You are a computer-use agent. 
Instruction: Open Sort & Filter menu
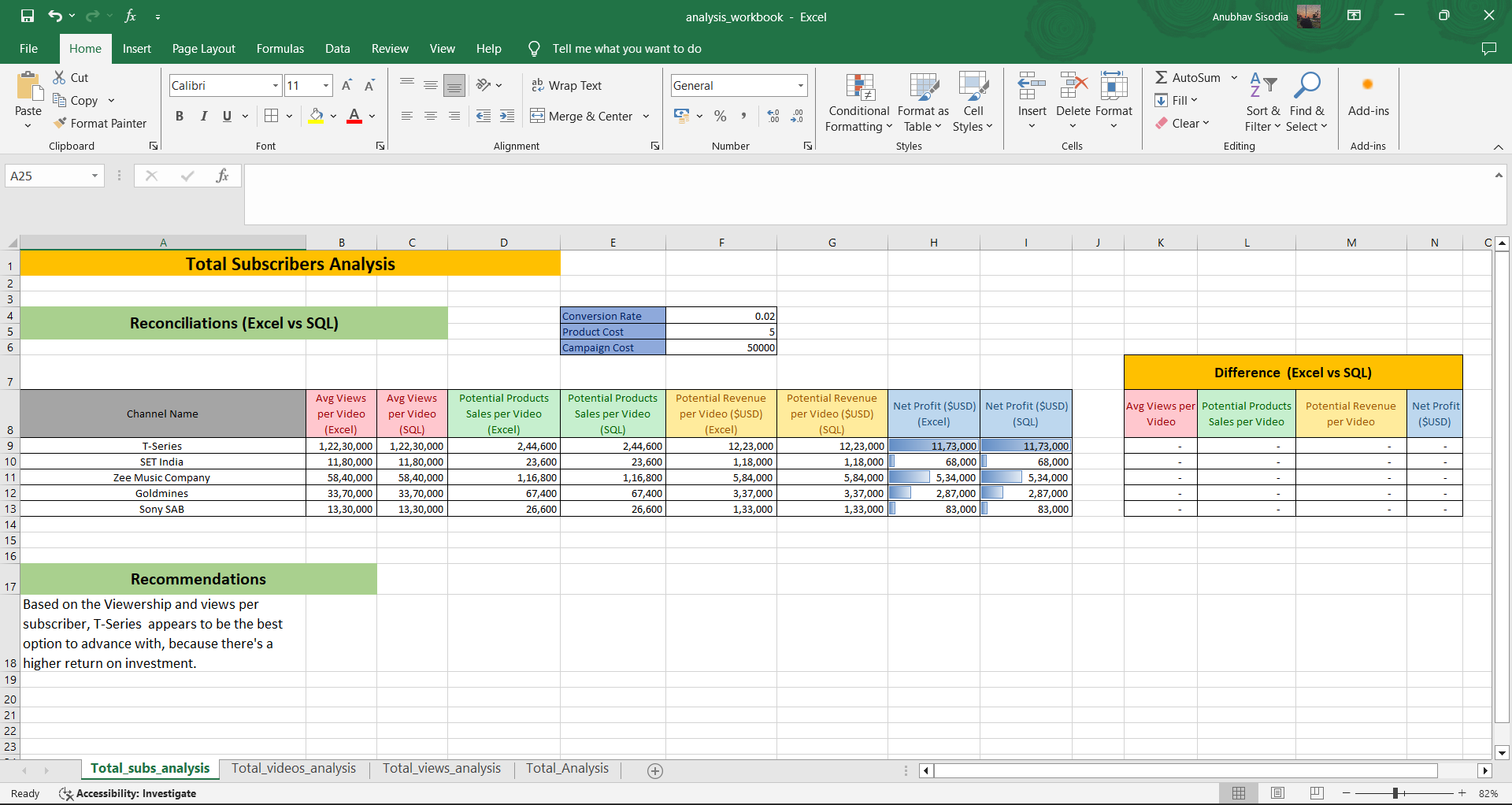1263,102
